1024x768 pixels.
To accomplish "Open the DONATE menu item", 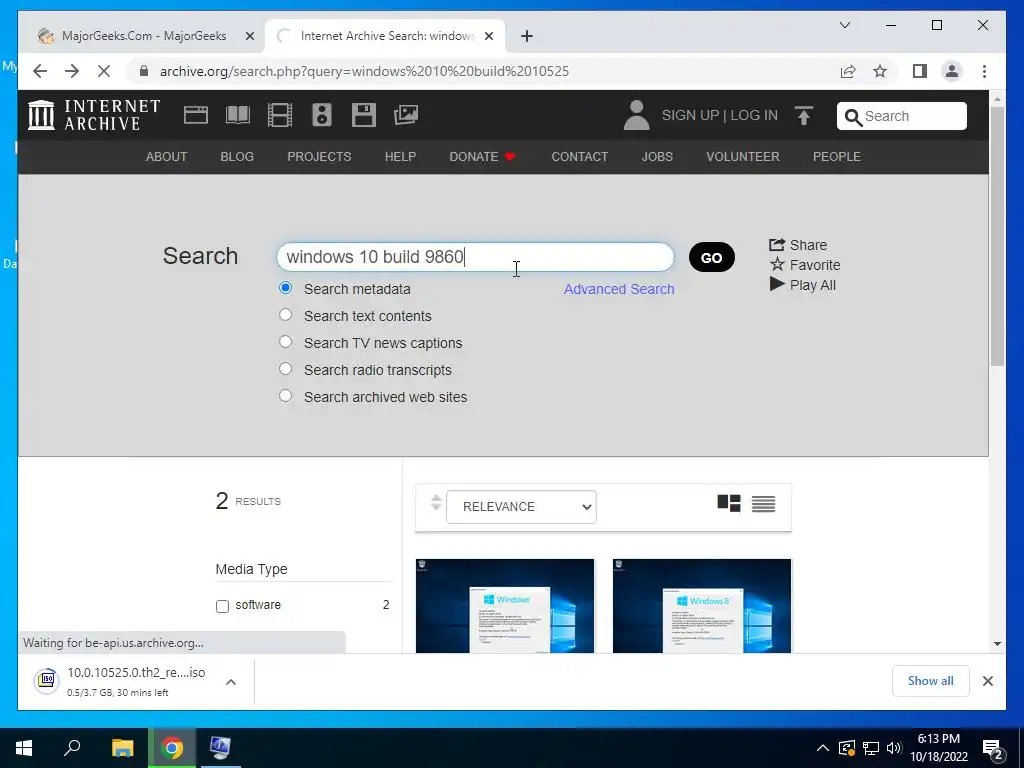I will [483, 157].
